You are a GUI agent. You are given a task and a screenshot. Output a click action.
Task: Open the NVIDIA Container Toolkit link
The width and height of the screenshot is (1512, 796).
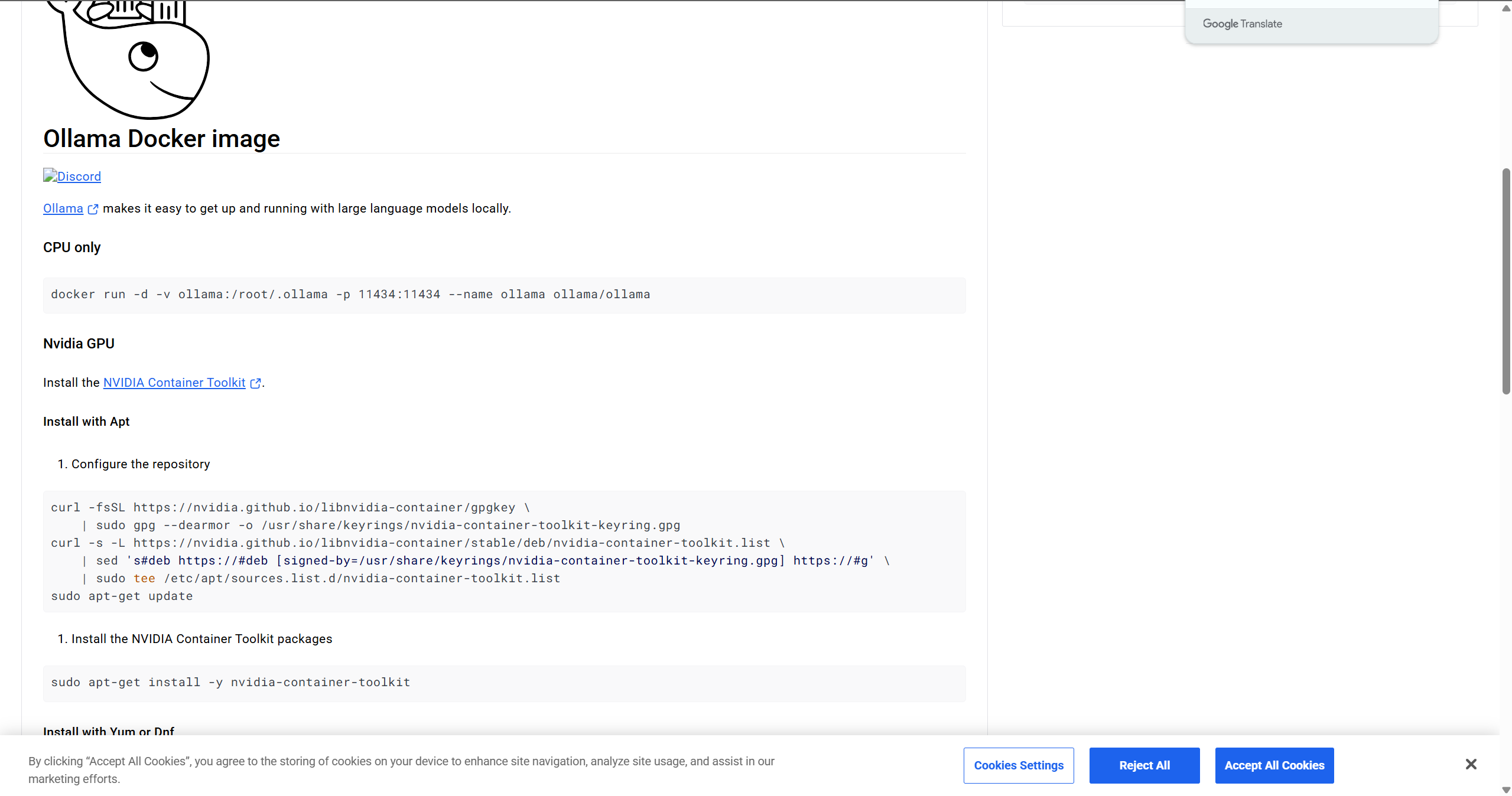click(x=174, y=383)
